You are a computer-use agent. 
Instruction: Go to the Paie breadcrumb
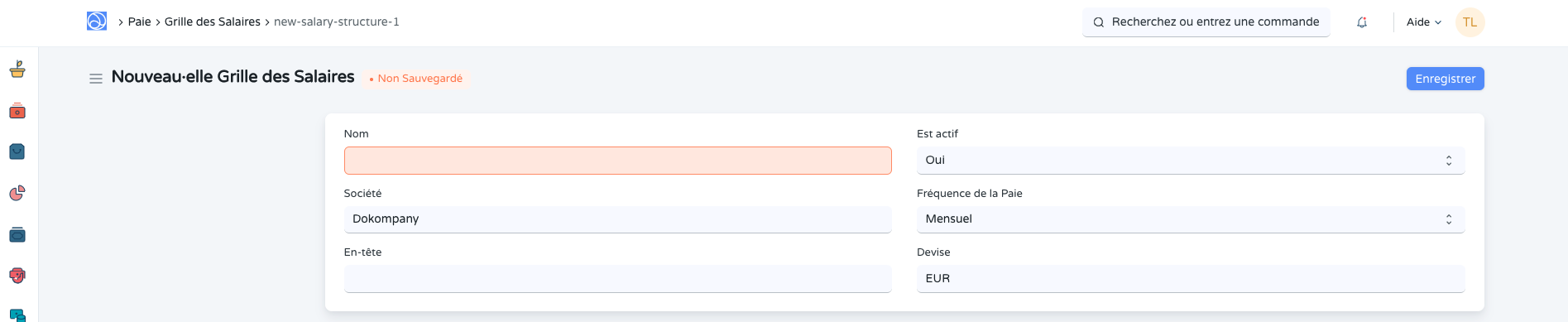(139, 22)
